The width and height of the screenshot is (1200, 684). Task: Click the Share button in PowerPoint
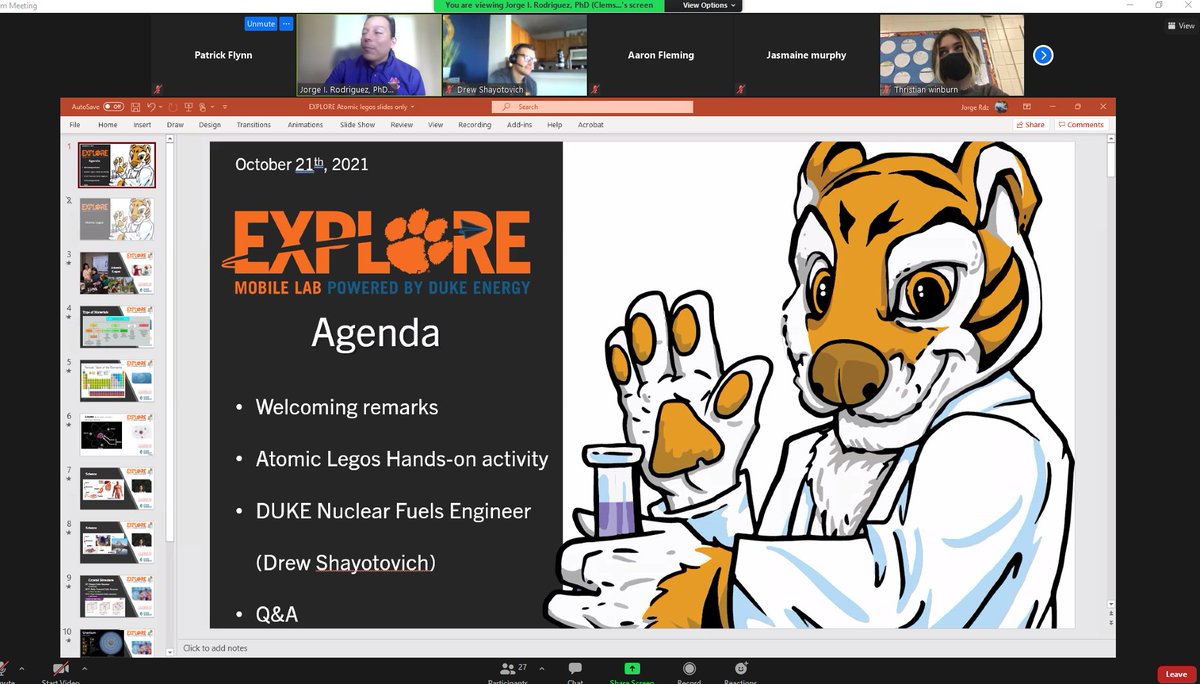pos(1029,125)
